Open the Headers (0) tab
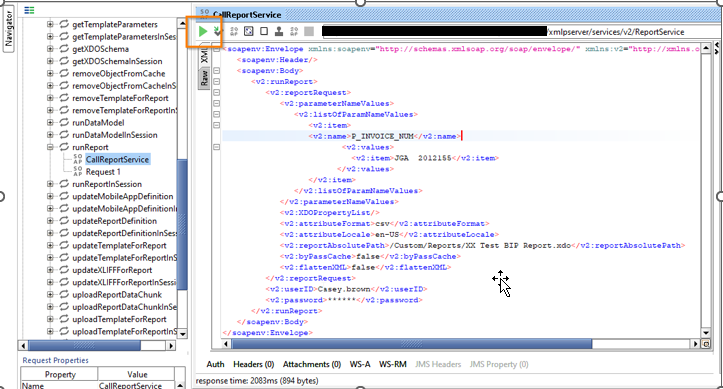 (254, 364)
